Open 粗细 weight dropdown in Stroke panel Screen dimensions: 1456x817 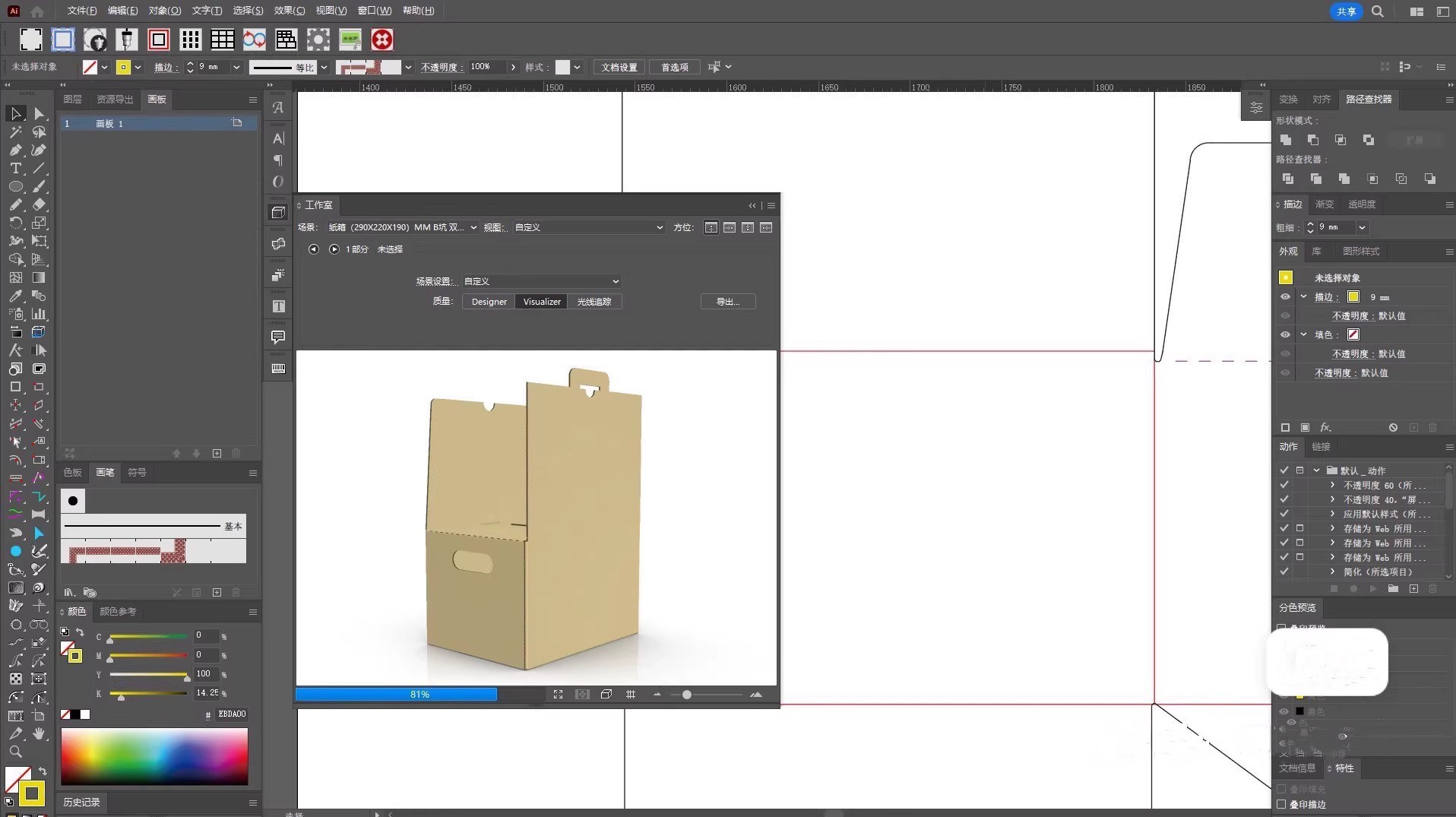click(1362, 227)
